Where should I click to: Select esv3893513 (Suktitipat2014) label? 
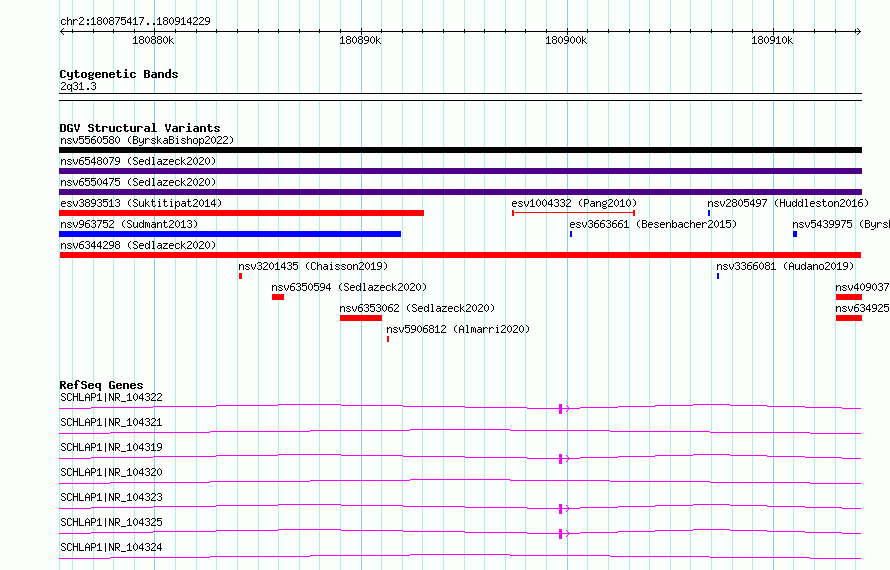[x=141, y=203]
